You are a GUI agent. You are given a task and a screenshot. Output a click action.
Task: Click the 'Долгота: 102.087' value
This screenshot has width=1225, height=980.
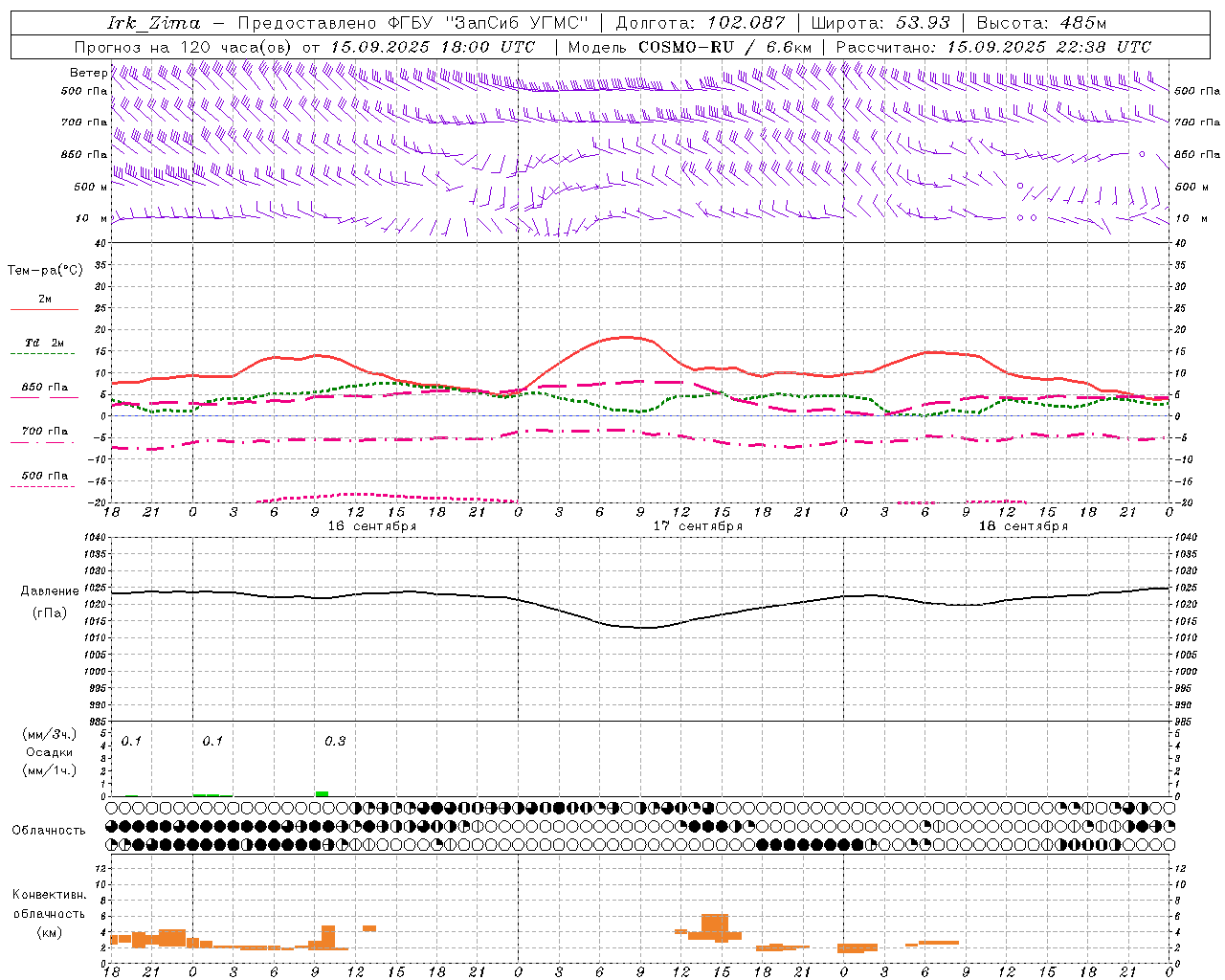[x=701, y=23]
